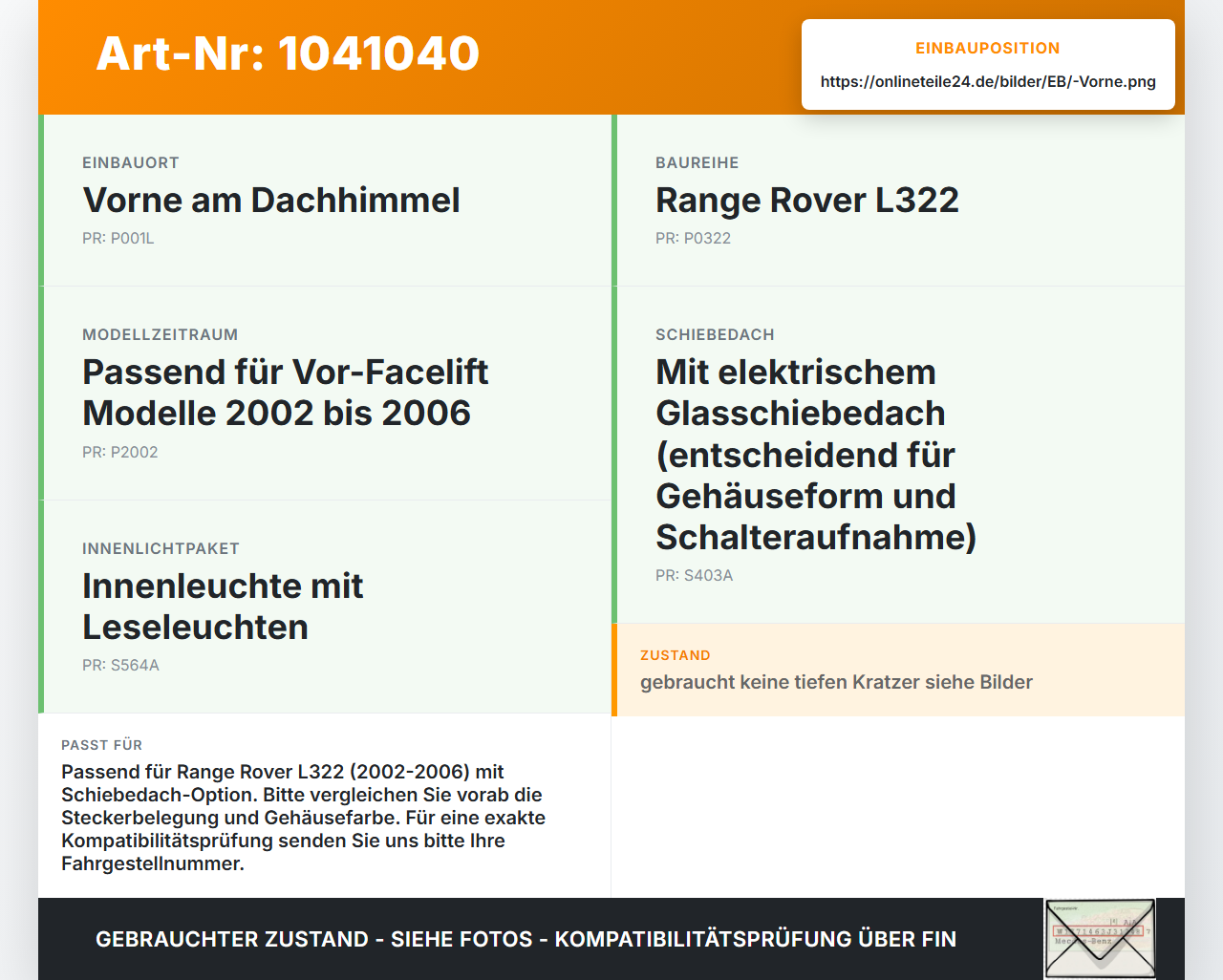Select the 'PR: P001L' code
The height and width of the screenshot is (980, 1223).
[x=118, y=238]
